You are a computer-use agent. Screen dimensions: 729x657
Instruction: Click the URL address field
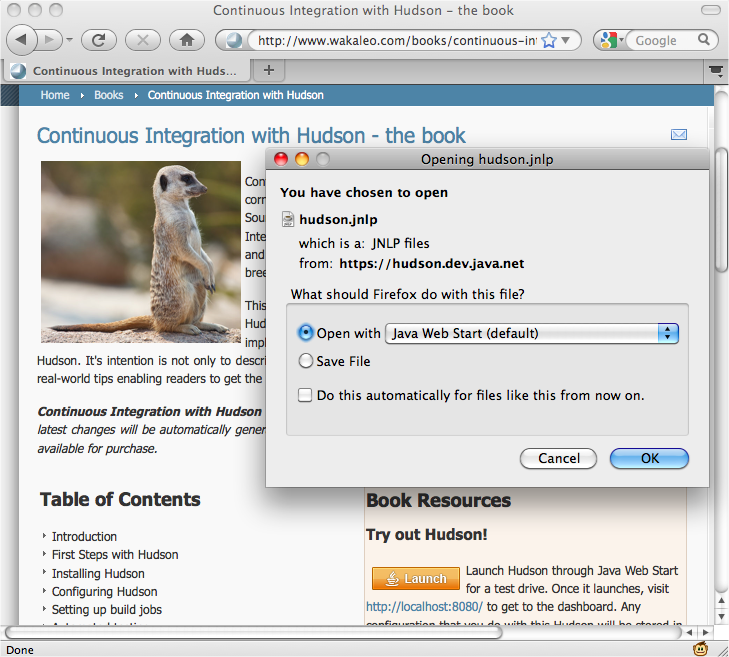click(x=395, y=40)
